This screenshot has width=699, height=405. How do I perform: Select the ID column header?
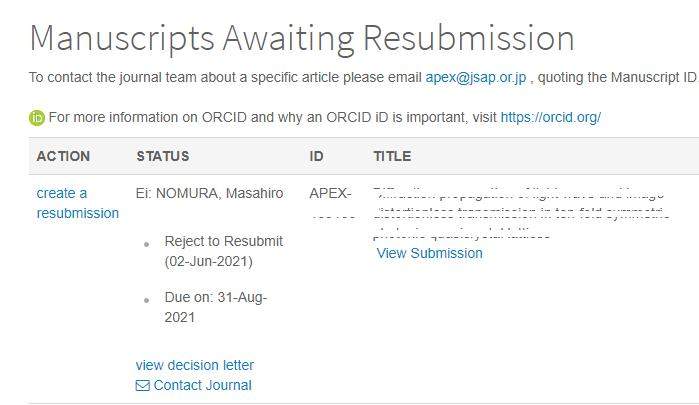316,156
